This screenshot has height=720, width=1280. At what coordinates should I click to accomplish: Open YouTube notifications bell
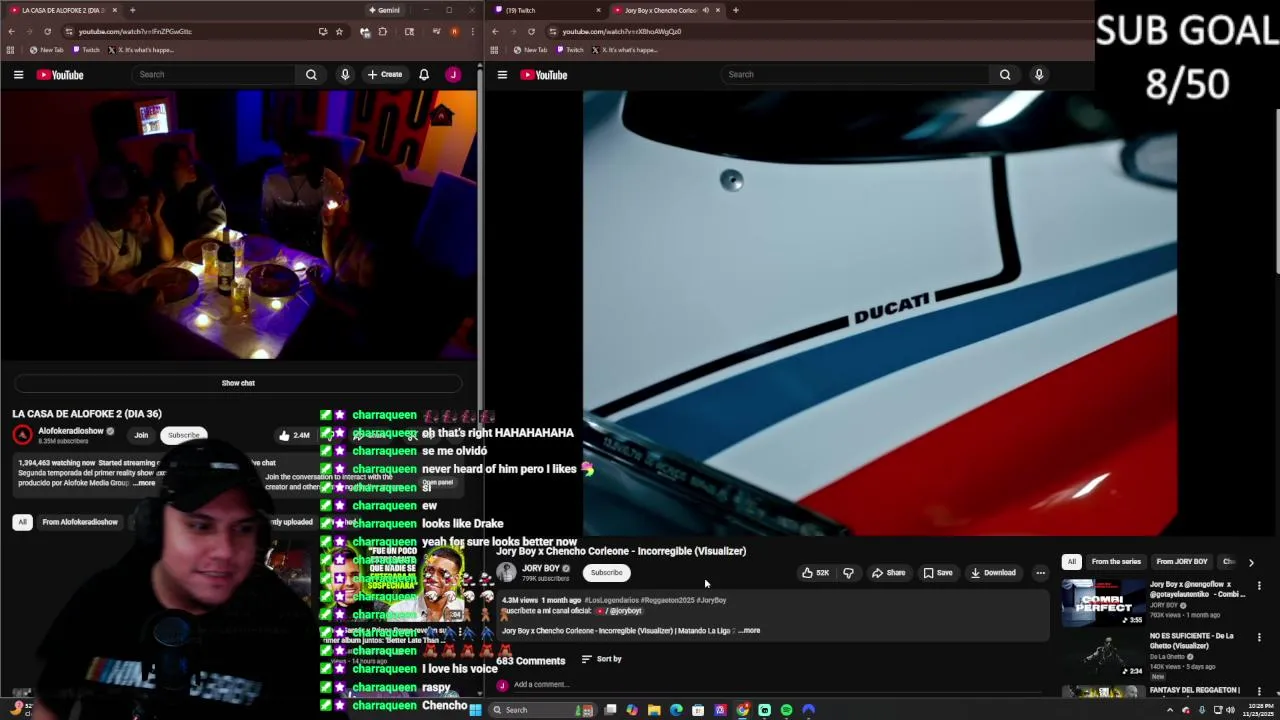coord(424,75)
